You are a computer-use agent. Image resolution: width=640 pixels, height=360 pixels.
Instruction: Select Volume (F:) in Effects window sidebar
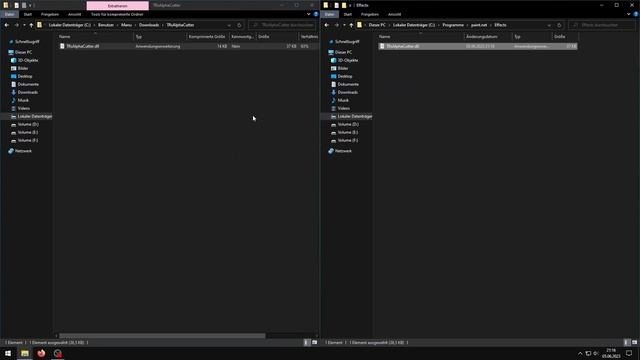pos(347,140)
